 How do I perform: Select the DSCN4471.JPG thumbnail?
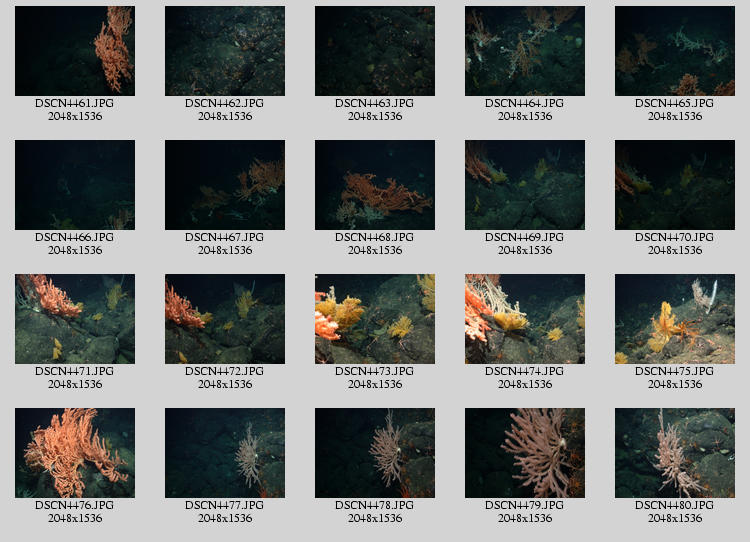pos(75,319)
